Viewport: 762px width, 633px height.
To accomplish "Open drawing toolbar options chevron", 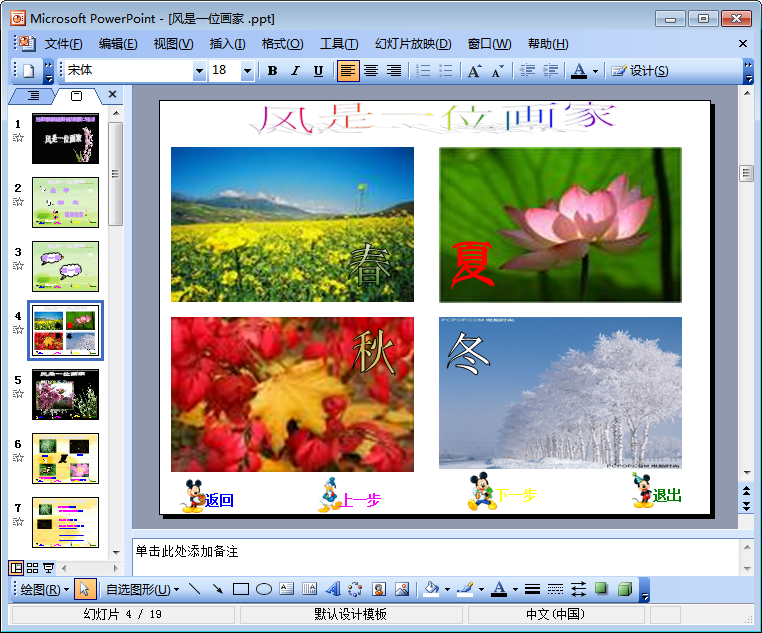I will pyautogui.click(x=644, y=590).
